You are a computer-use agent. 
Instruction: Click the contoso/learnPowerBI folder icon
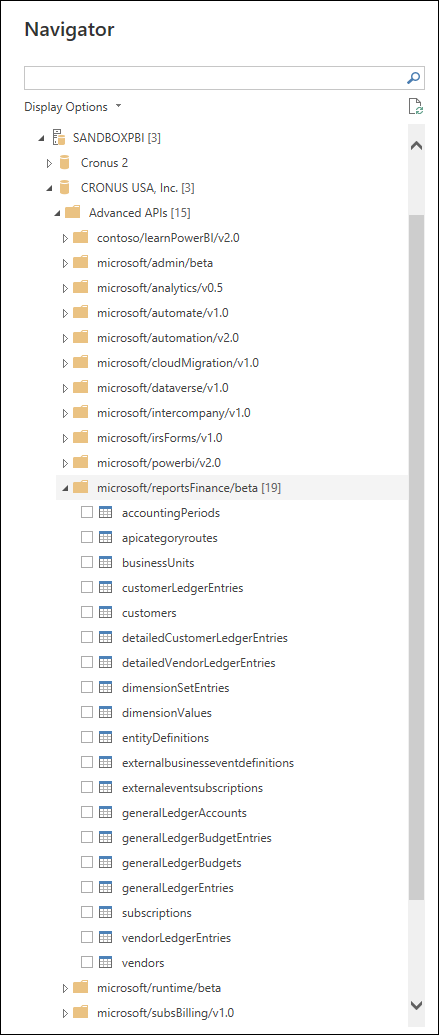(81, 238)
